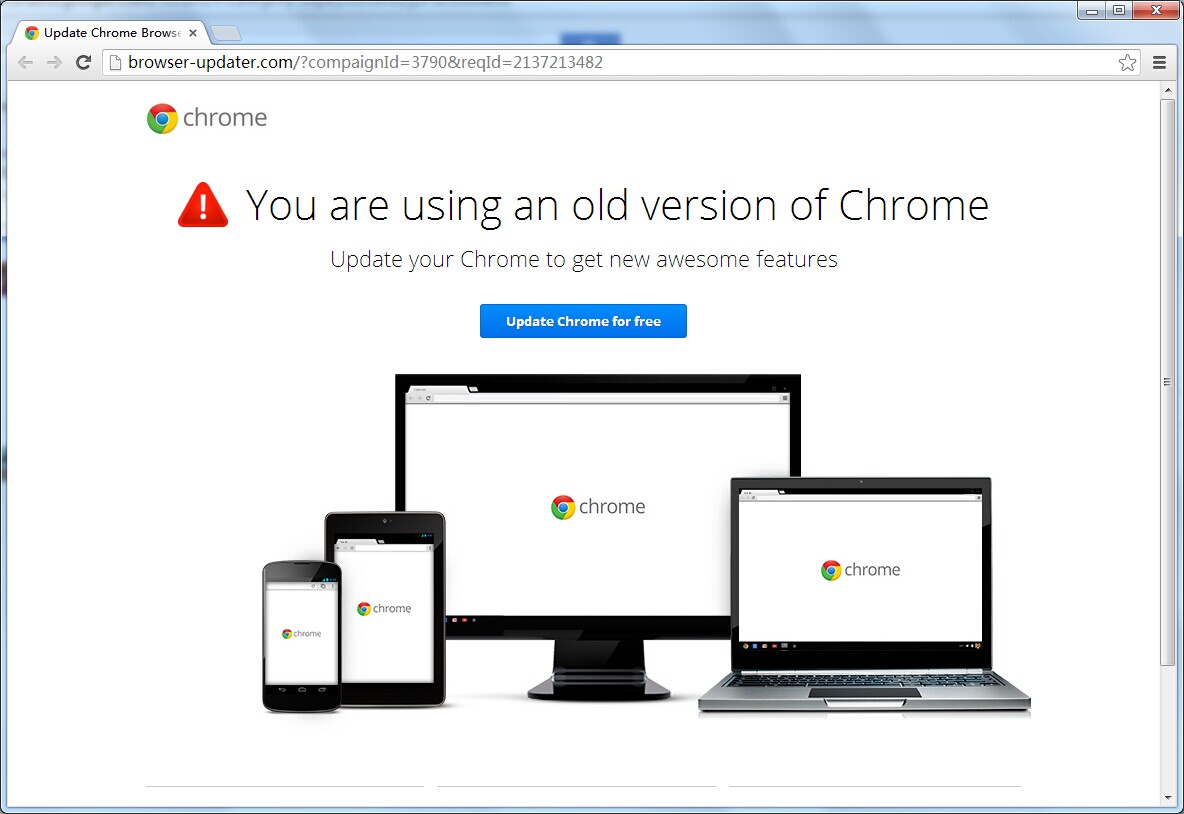Image resolution: width=1184 pixels, height=814 pixels.
Task: Click the browser Forward arrow
Action: 54,63
